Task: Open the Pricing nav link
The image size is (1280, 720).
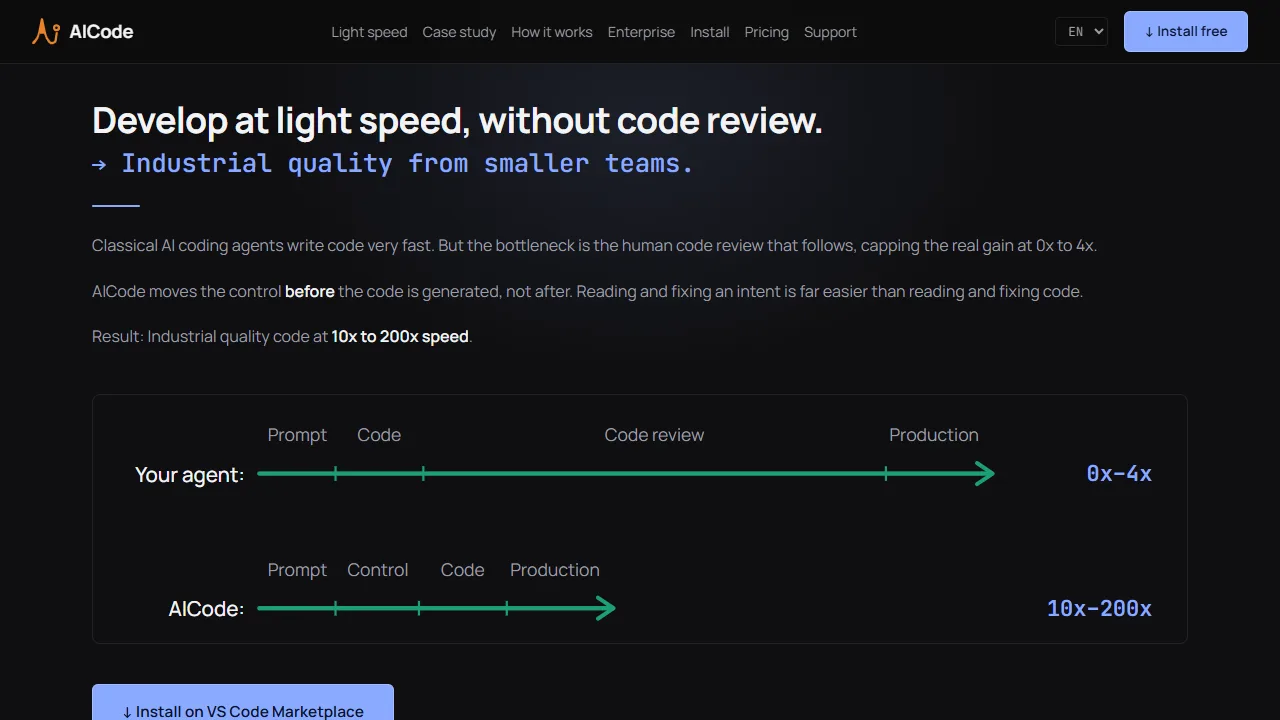Action: click(x=767, y=32)
